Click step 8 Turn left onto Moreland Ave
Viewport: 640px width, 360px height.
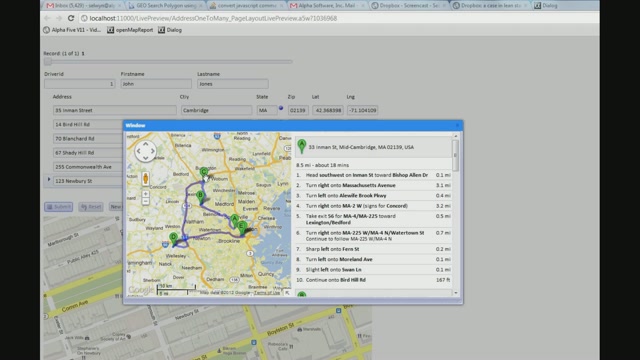(373, 259)
